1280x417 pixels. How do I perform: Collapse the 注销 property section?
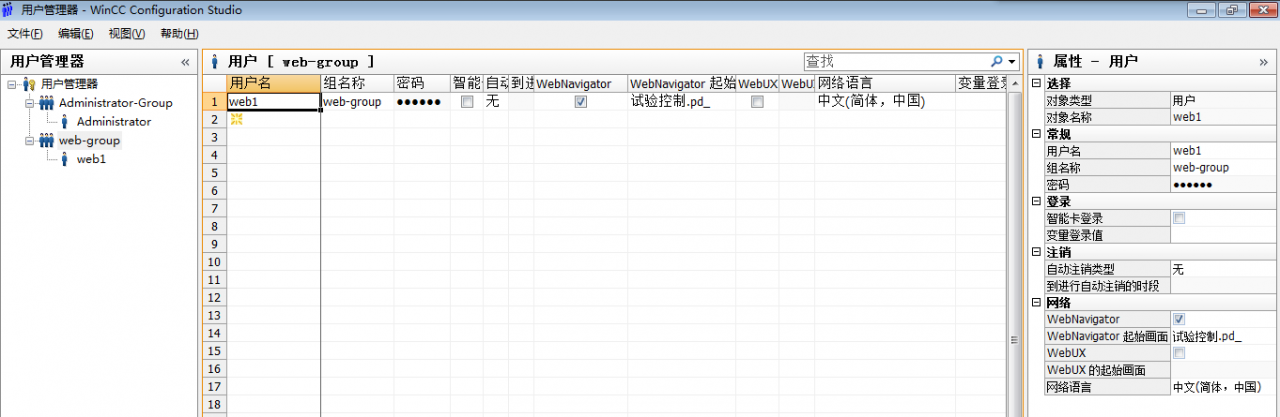click(1037, 252)
